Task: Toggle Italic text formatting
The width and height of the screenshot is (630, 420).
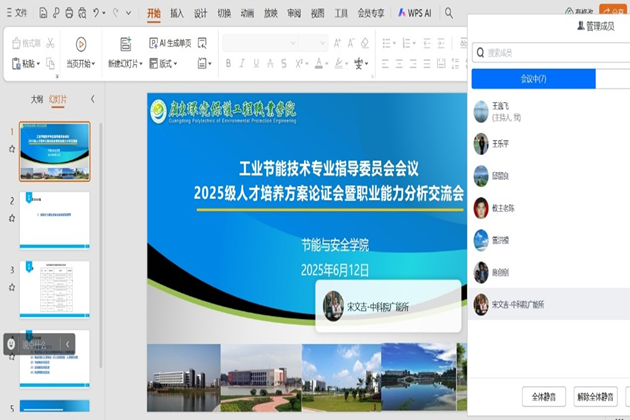Action: pyautogui.click(x=244, y=64)
